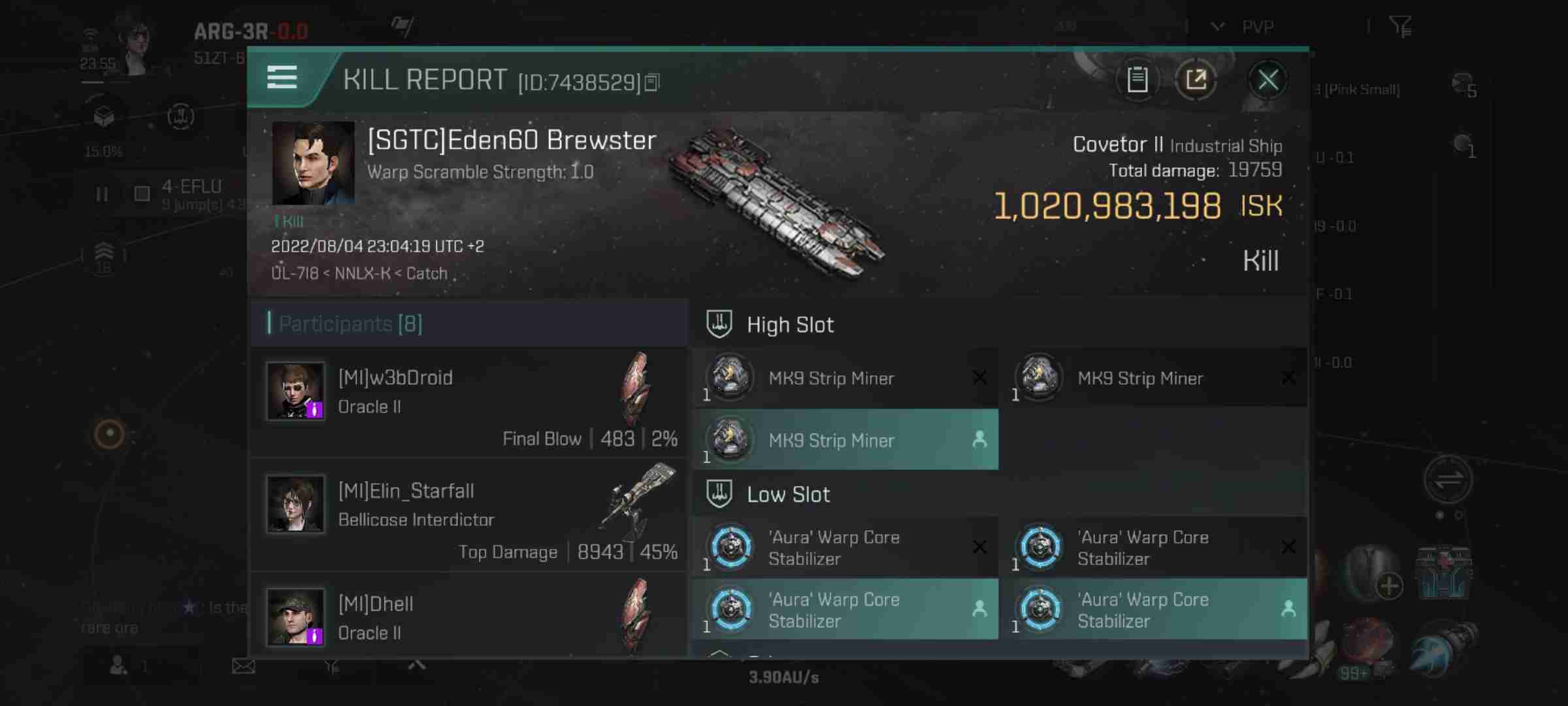Close the kill report dialog

point(1268,79)
